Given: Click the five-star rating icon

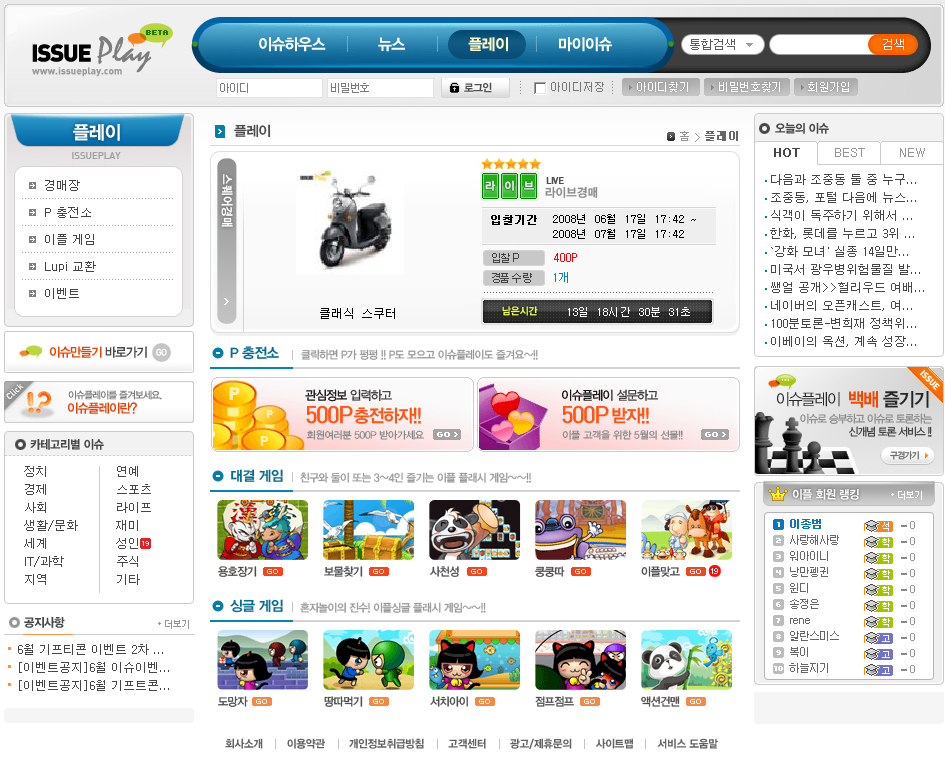Looking at the screenshot, I should pyautogui.click(x=510, y=164).
